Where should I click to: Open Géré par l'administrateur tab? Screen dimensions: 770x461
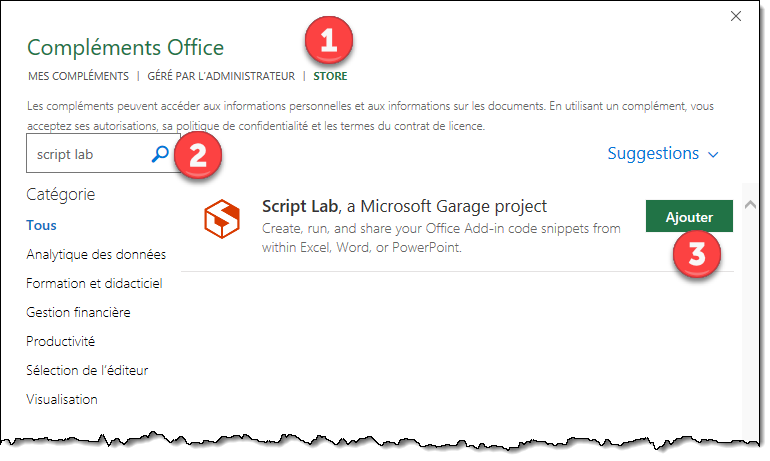pyautogui.click(x=221, y=76)
